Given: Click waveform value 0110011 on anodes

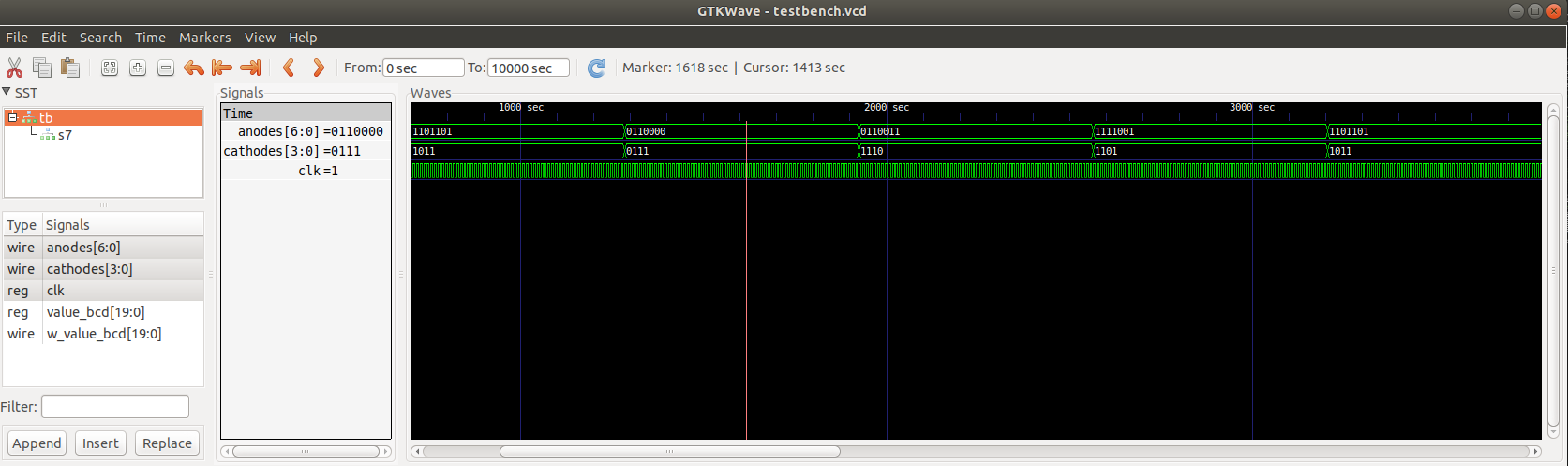Looking at the screenshot, I should point(880,131).
